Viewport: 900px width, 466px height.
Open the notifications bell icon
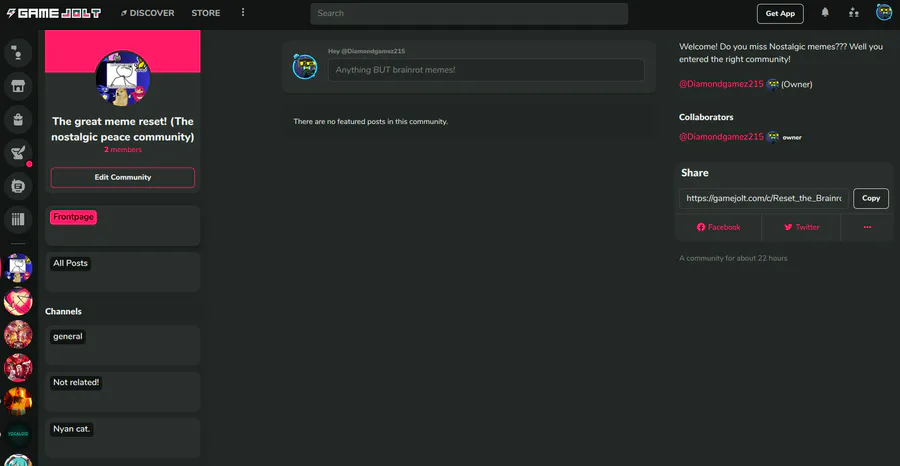(x=825, y=13)
